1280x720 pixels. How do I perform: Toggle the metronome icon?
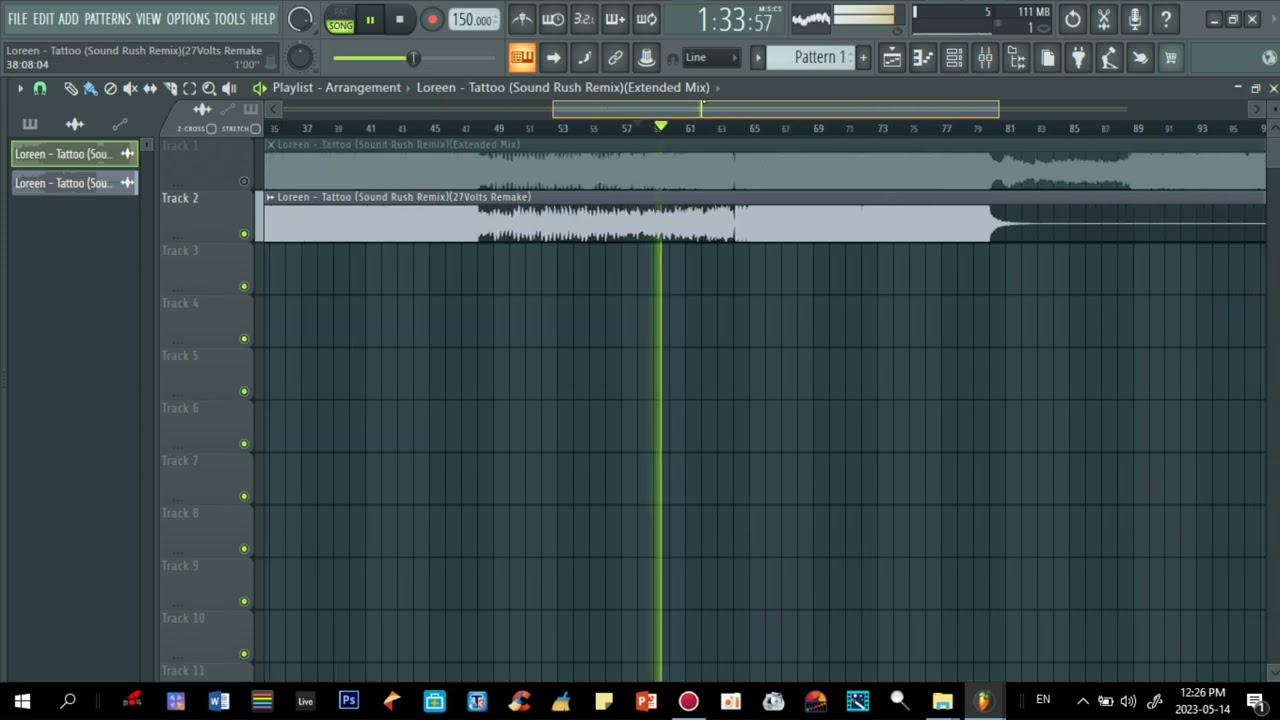click(522, 19)
